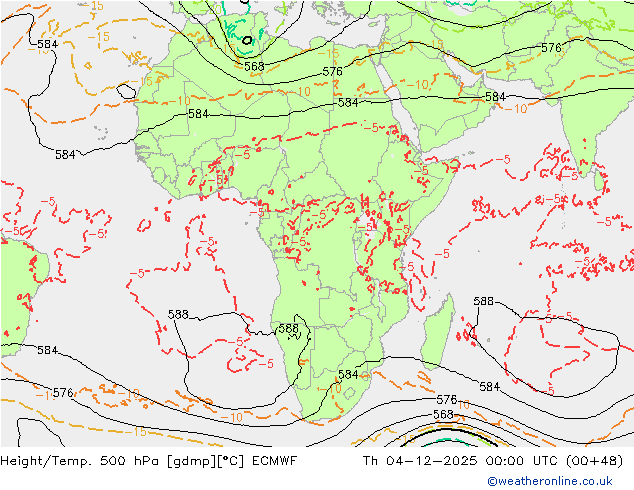This screenshot has width=634, height=490.
Task: Click the 576 label south of Madagascar
Action: tap(446, 400)
